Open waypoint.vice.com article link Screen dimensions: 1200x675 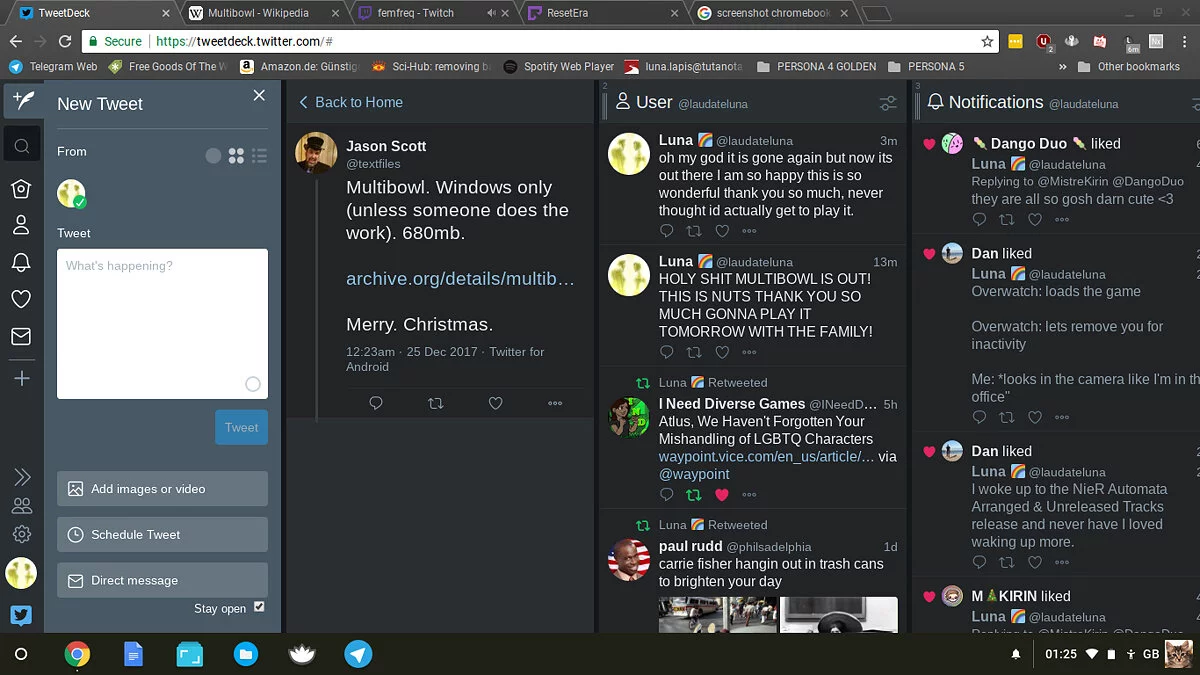click(x=767, y=456)
